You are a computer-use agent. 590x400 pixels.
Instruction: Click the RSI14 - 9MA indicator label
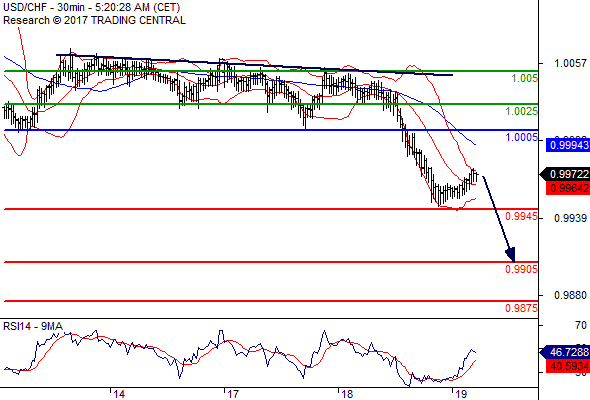[33, 326]
